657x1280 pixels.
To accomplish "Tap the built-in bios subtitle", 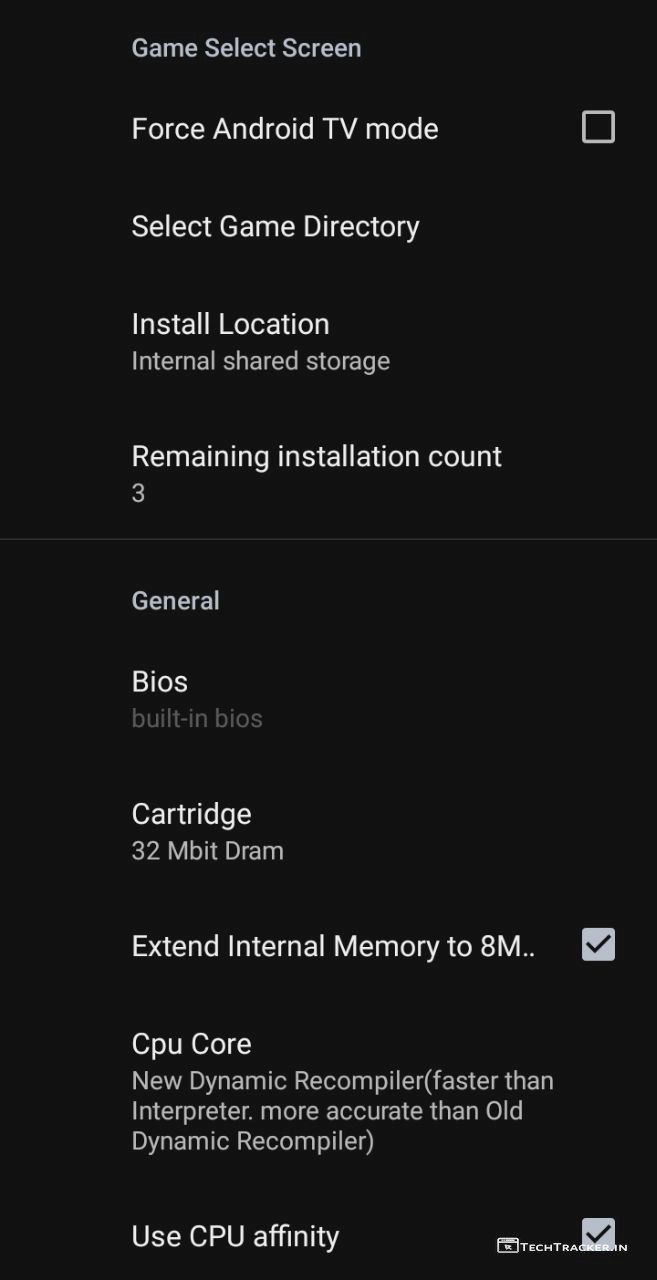I will pos(197,719).
